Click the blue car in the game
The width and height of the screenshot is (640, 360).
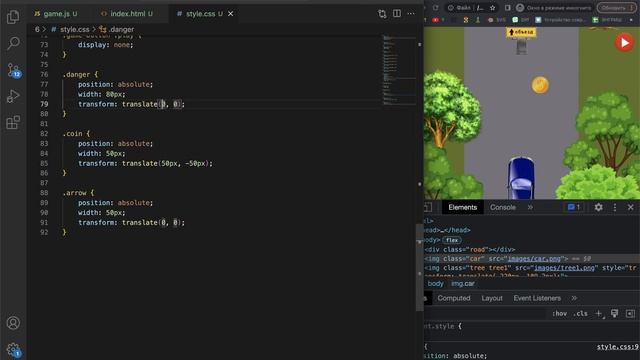[521, 178]
